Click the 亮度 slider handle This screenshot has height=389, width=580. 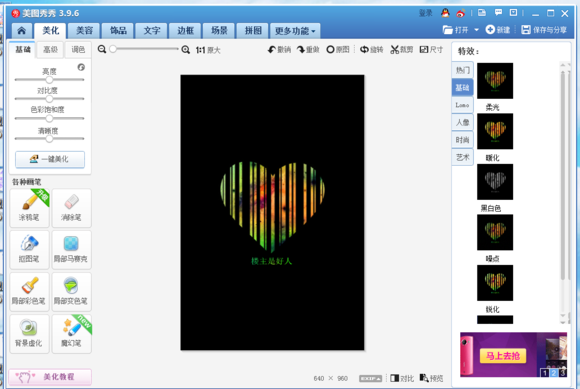tap(49, 80)
